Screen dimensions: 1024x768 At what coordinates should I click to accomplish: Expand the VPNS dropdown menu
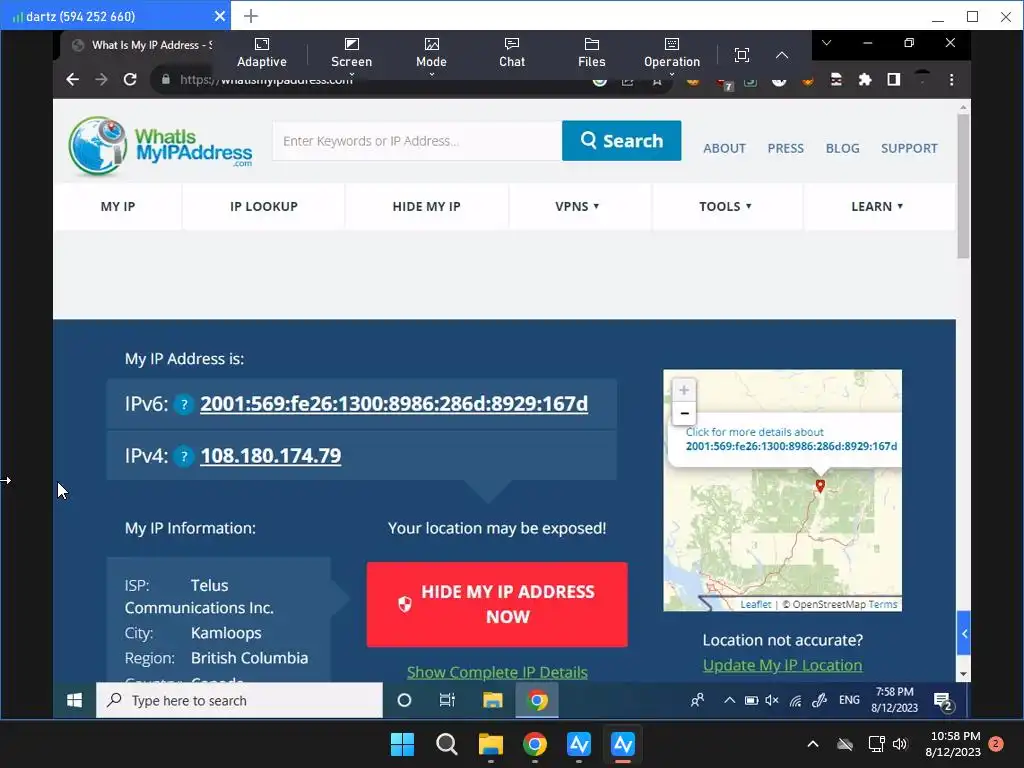coord(578,206)
